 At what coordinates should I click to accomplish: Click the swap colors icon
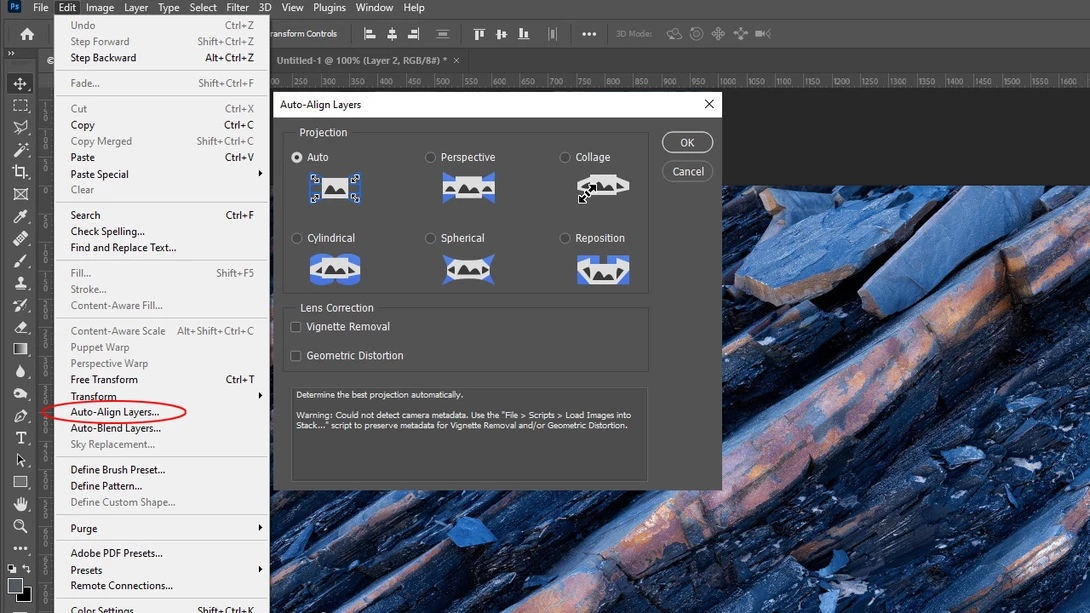26,569
